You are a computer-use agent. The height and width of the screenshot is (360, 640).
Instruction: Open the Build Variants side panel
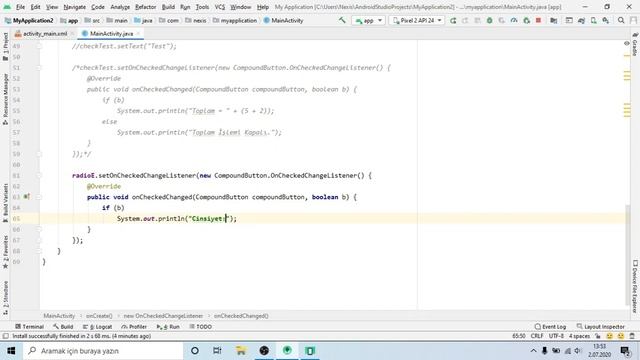[x=5, y=203]
